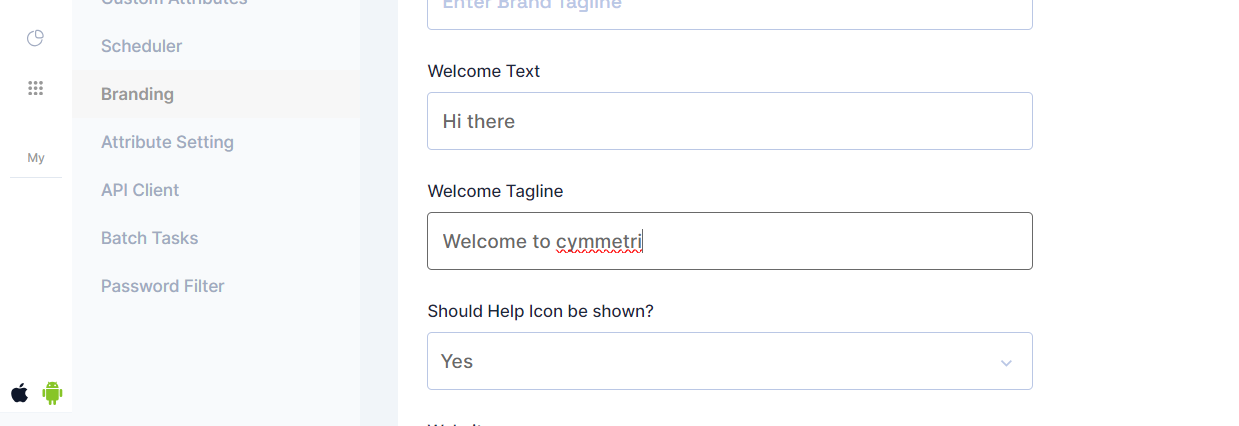Screen dimensions: 1239x426
Task: Expand the Help Icon dropdown showing Yes
Action: [x=729, y=361]
